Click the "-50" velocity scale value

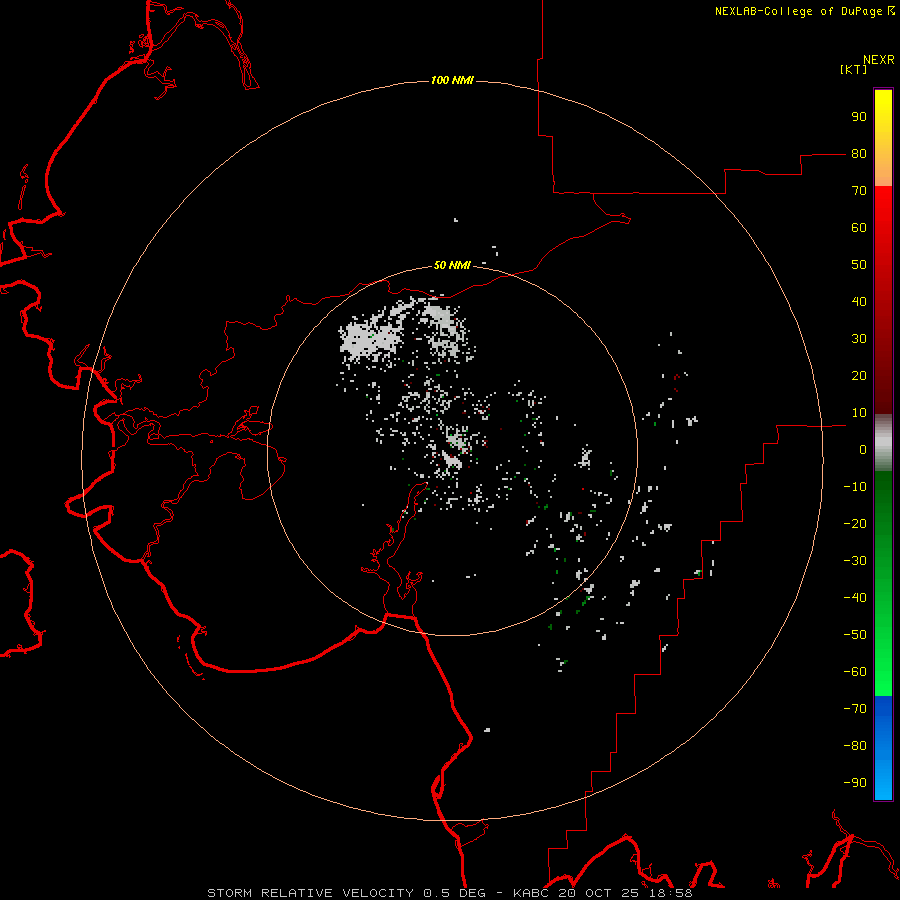[855, 634]
